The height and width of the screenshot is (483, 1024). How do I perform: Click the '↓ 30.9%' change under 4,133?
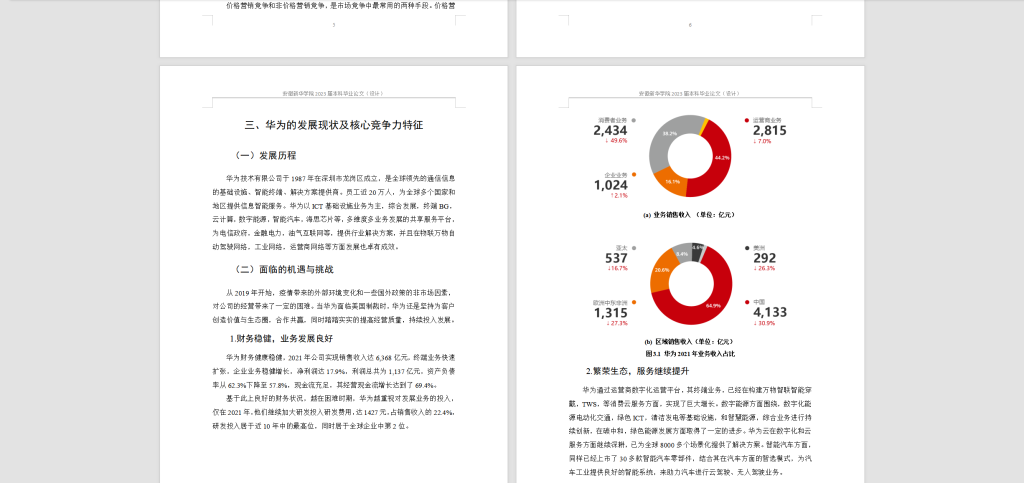[x=763, y=323]
